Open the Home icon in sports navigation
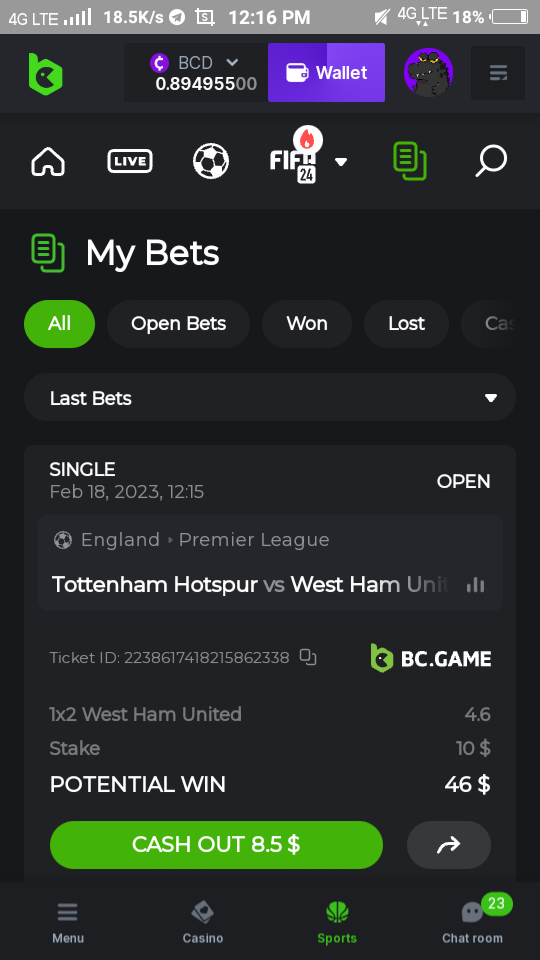The height and width of the screenshot is (960, 540). tap(48, 162)
